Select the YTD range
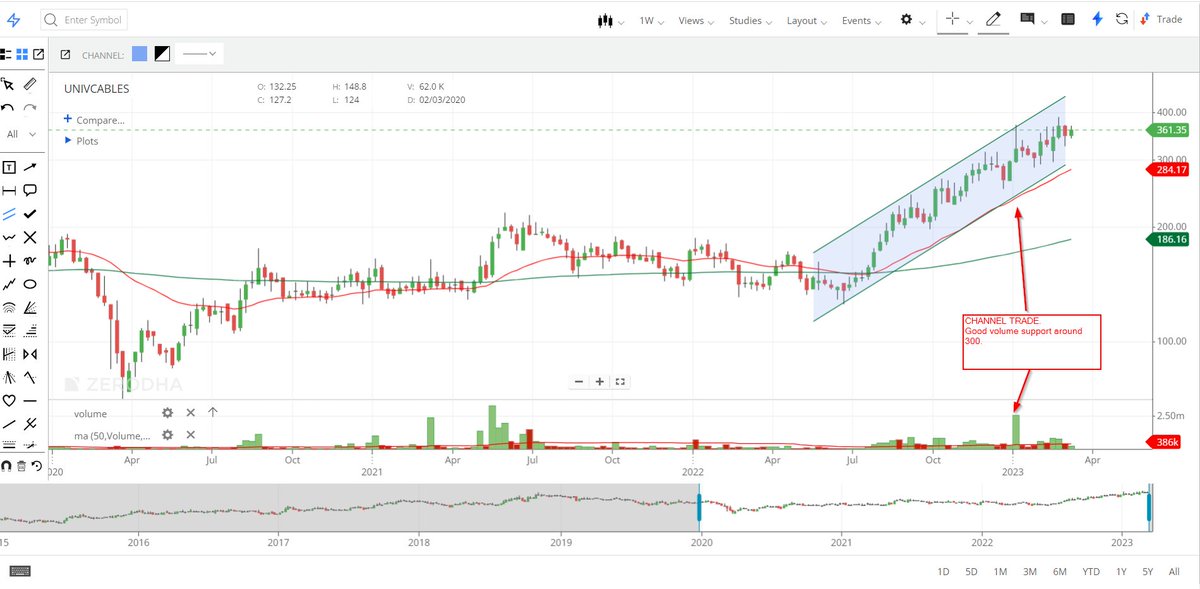 [x=1091, y=571]
